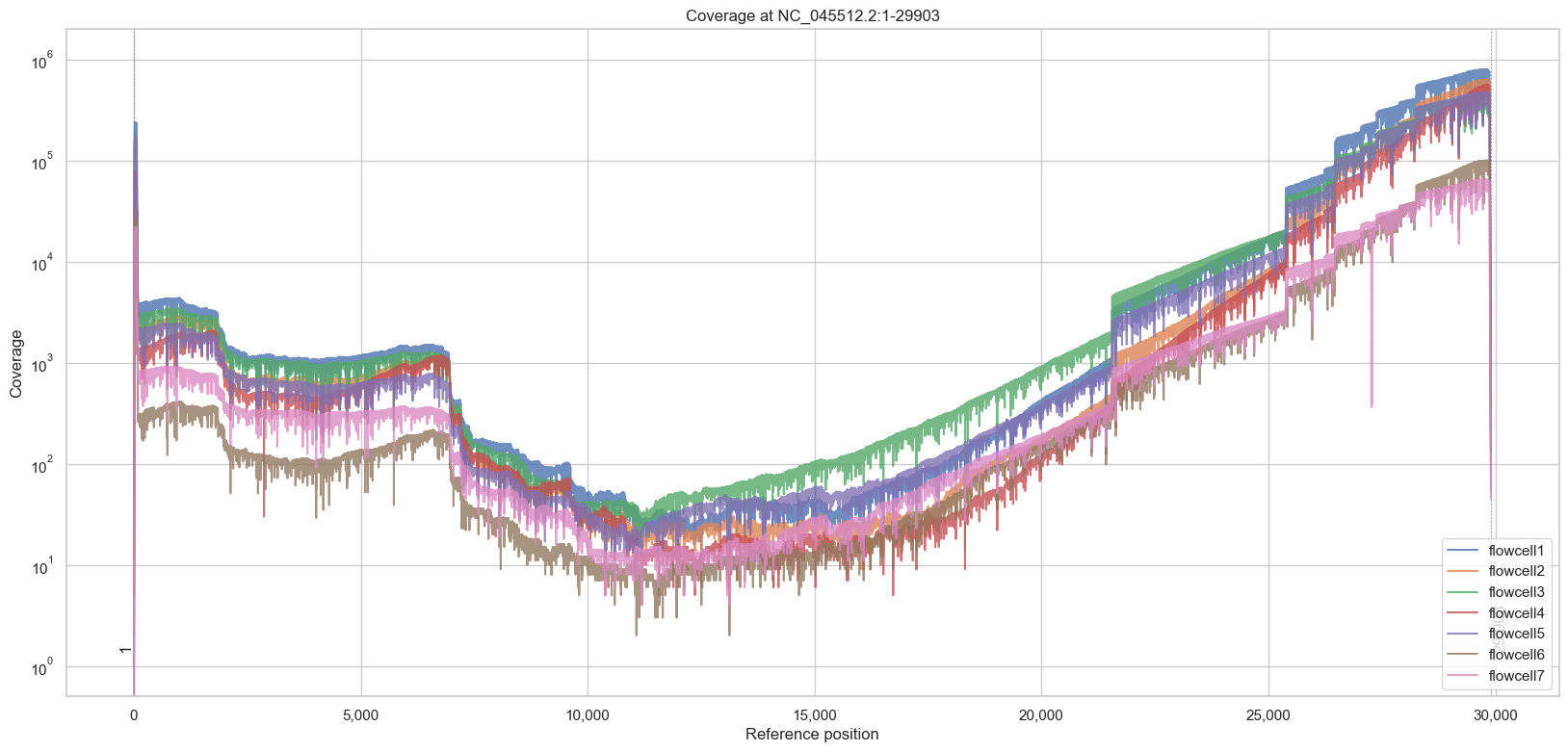The image size is (1568, 752).
Task: Click the orange line swatch for flowcell2
Action: click(1462, 572)
